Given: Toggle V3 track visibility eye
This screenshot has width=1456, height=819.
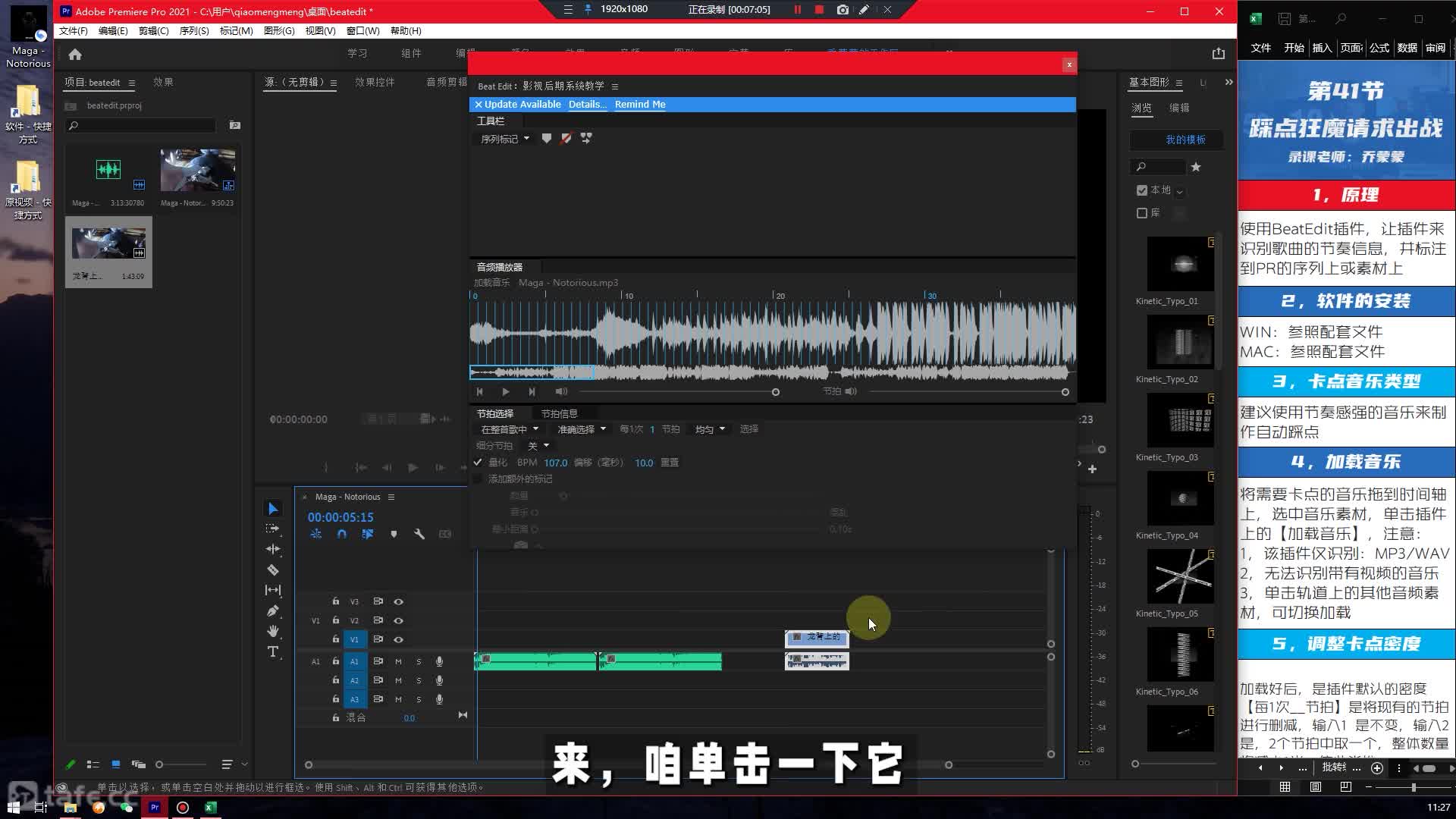Looking at the screenshot, I should [x=398, y=601].
